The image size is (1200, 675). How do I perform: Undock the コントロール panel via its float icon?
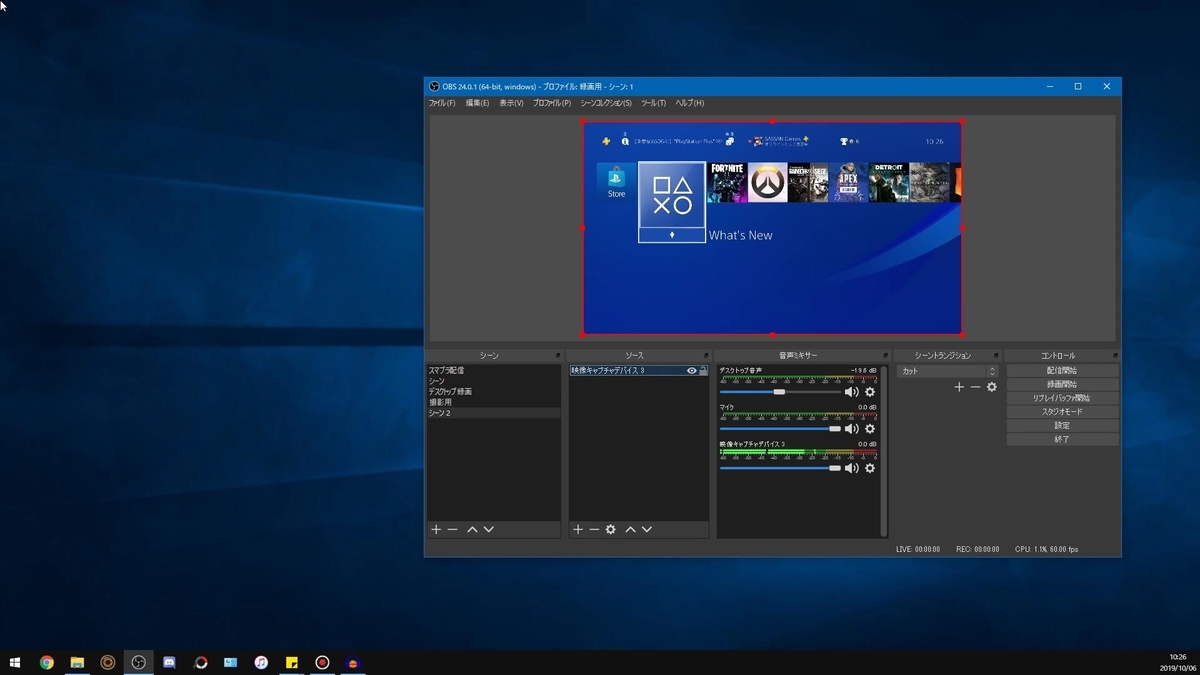[1114, 356]
